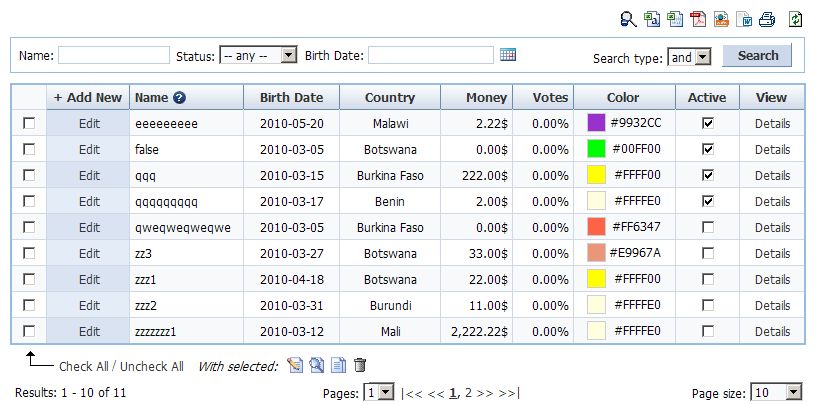Open the Birth Date calendar picker

pyautogui.click(x=508, y=55)
